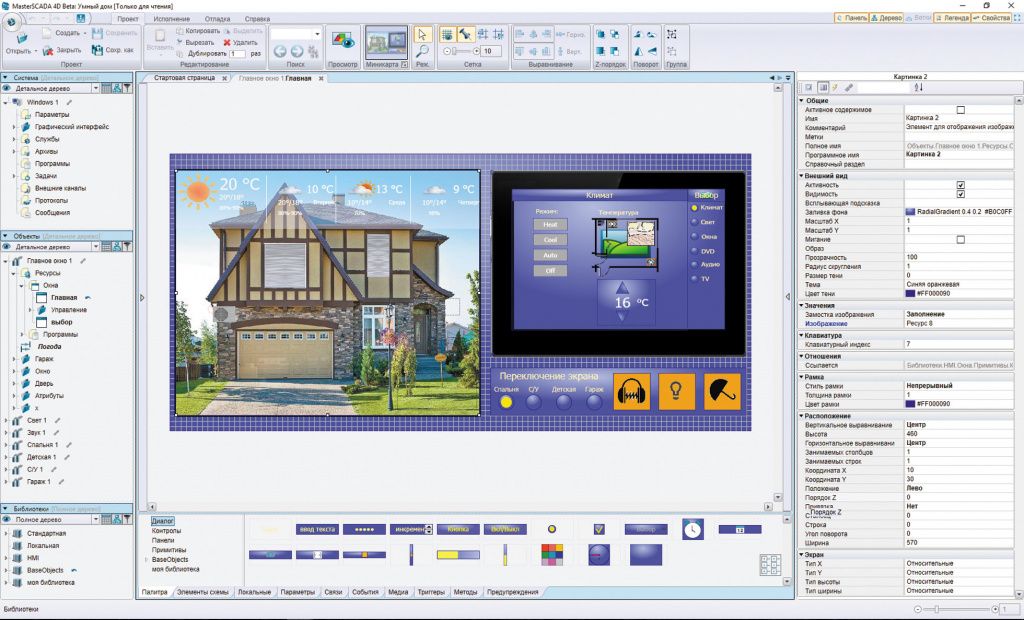Click the Цвет рамки color swatch
1024x620 pixels.
tap(910, 404)
